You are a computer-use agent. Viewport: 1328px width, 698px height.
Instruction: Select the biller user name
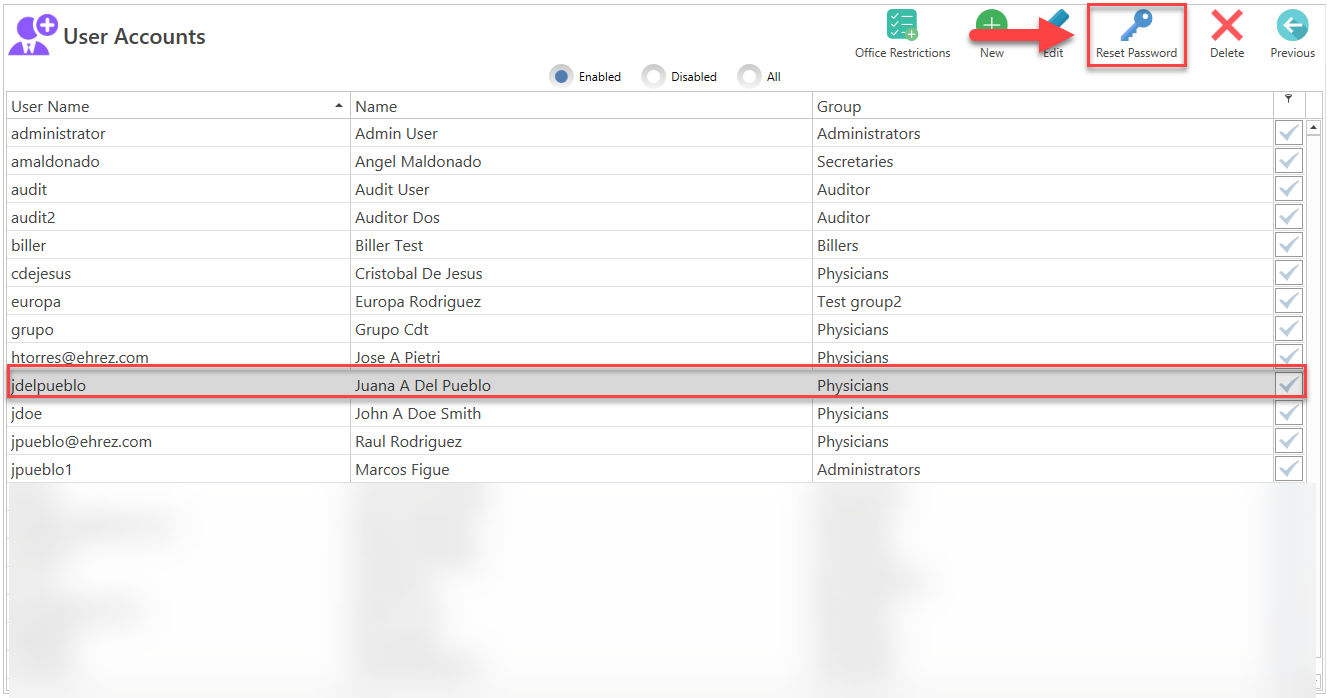coord(29,245)
